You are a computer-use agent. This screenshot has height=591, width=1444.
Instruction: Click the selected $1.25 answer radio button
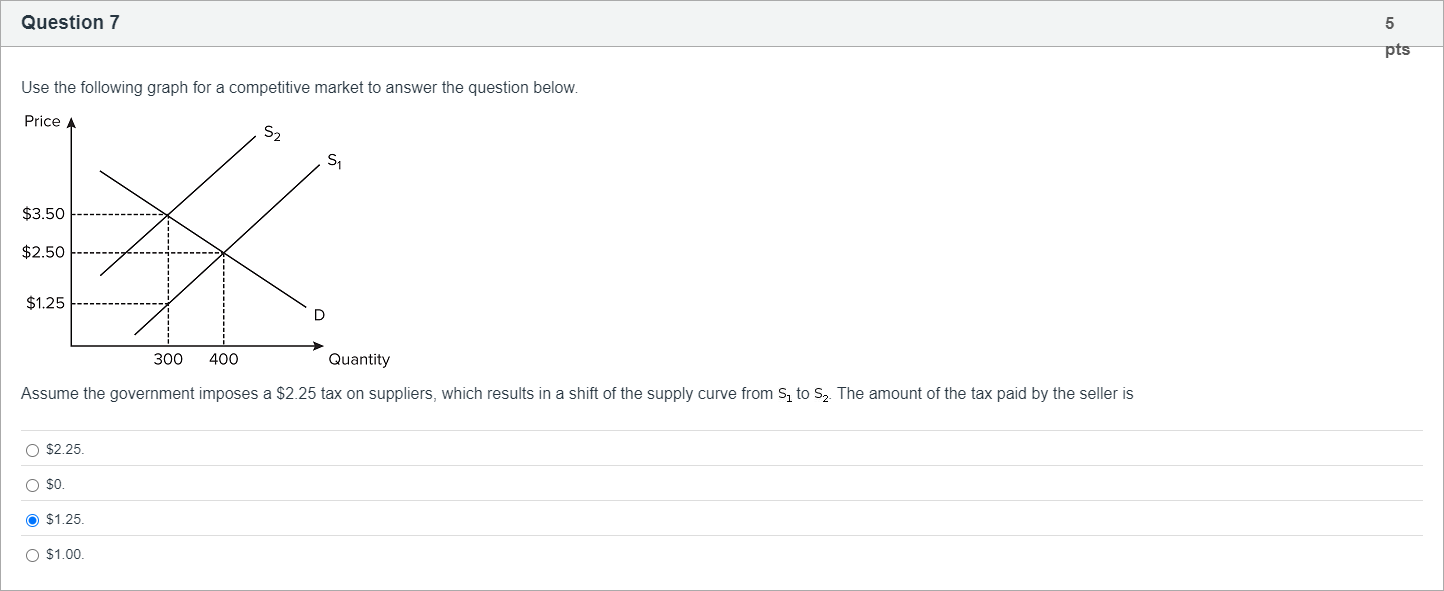(x=33, y=520)
